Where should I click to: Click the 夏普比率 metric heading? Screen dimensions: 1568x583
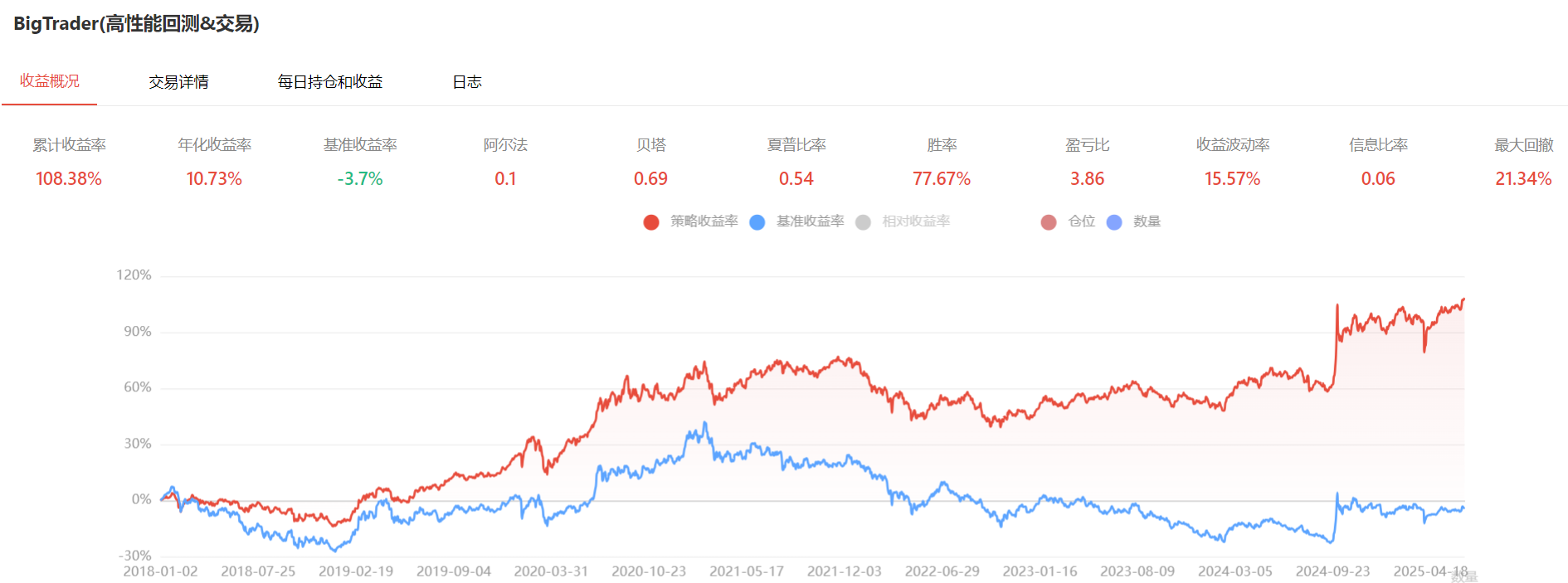796,145
